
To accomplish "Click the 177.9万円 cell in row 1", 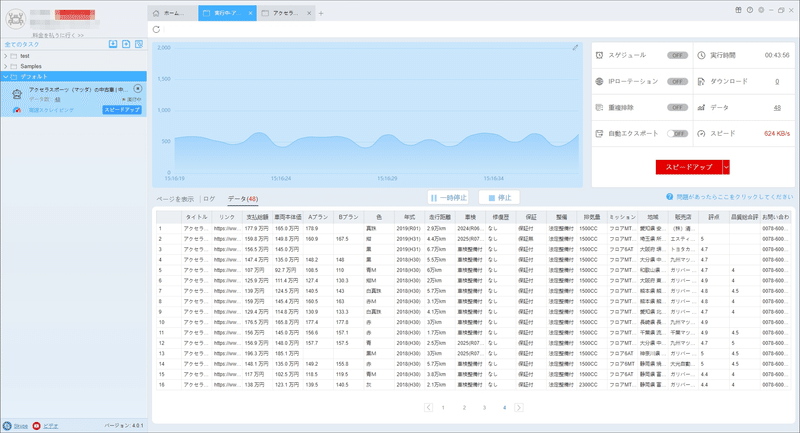I will (x=256, y=228).
